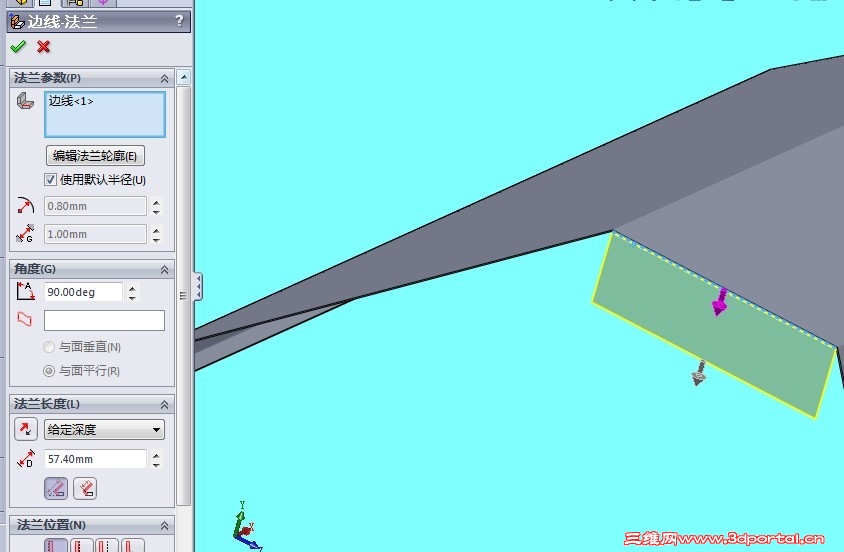Click the reverse direction button for flange length
The width and height of the screenshot is (844, 552).
tap(25, 429)
